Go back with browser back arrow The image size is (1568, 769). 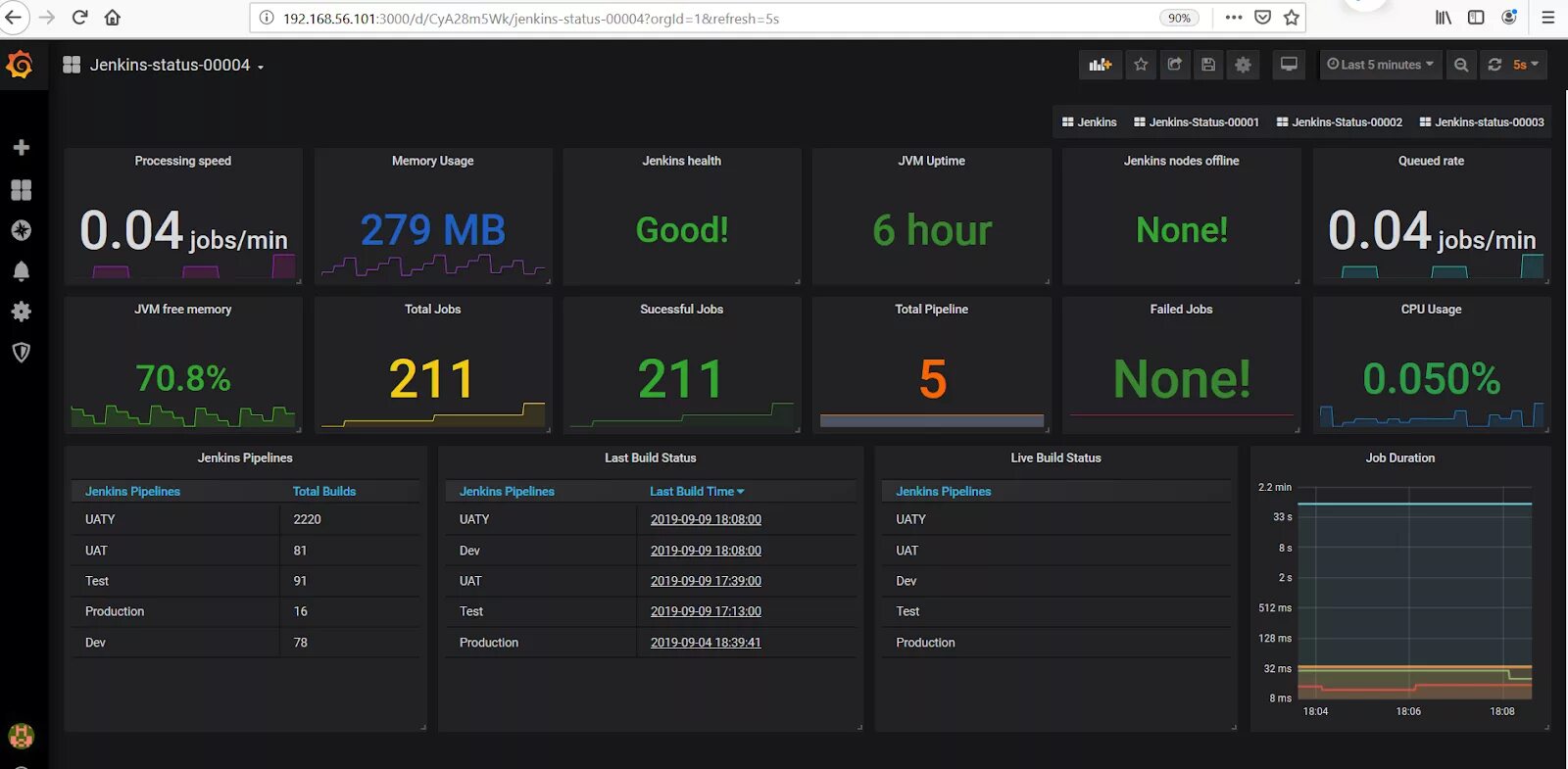coord(14,18)
